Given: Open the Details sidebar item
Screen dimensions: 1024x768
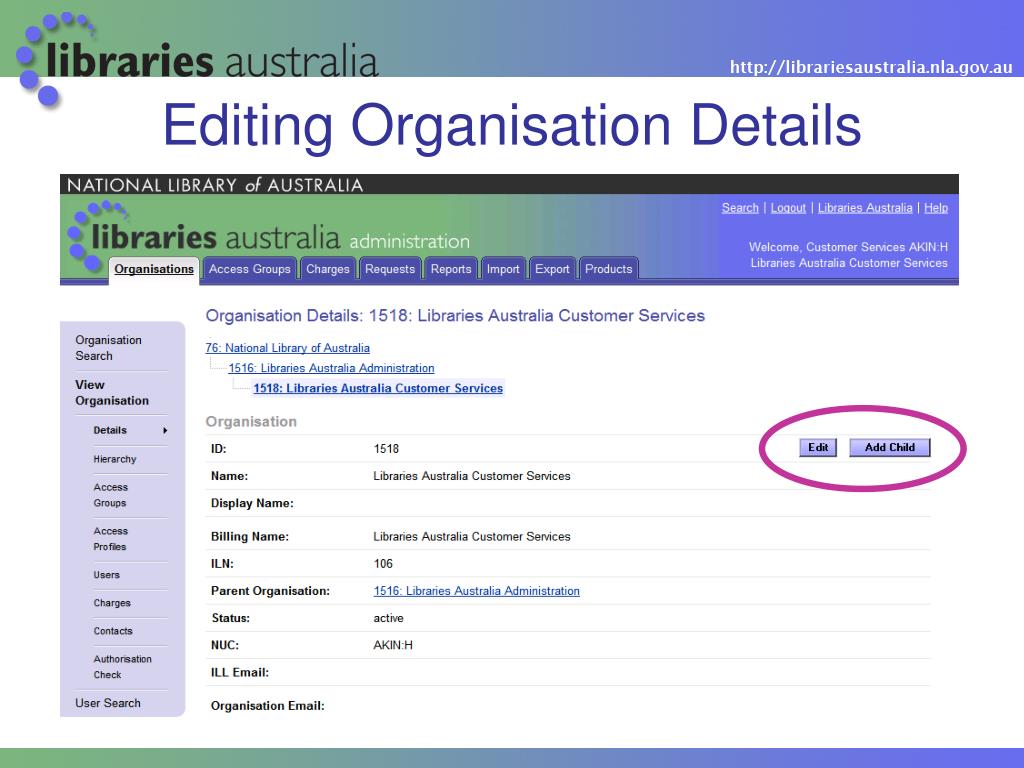Looking at the screenshot, I should (x=110, y=430).
